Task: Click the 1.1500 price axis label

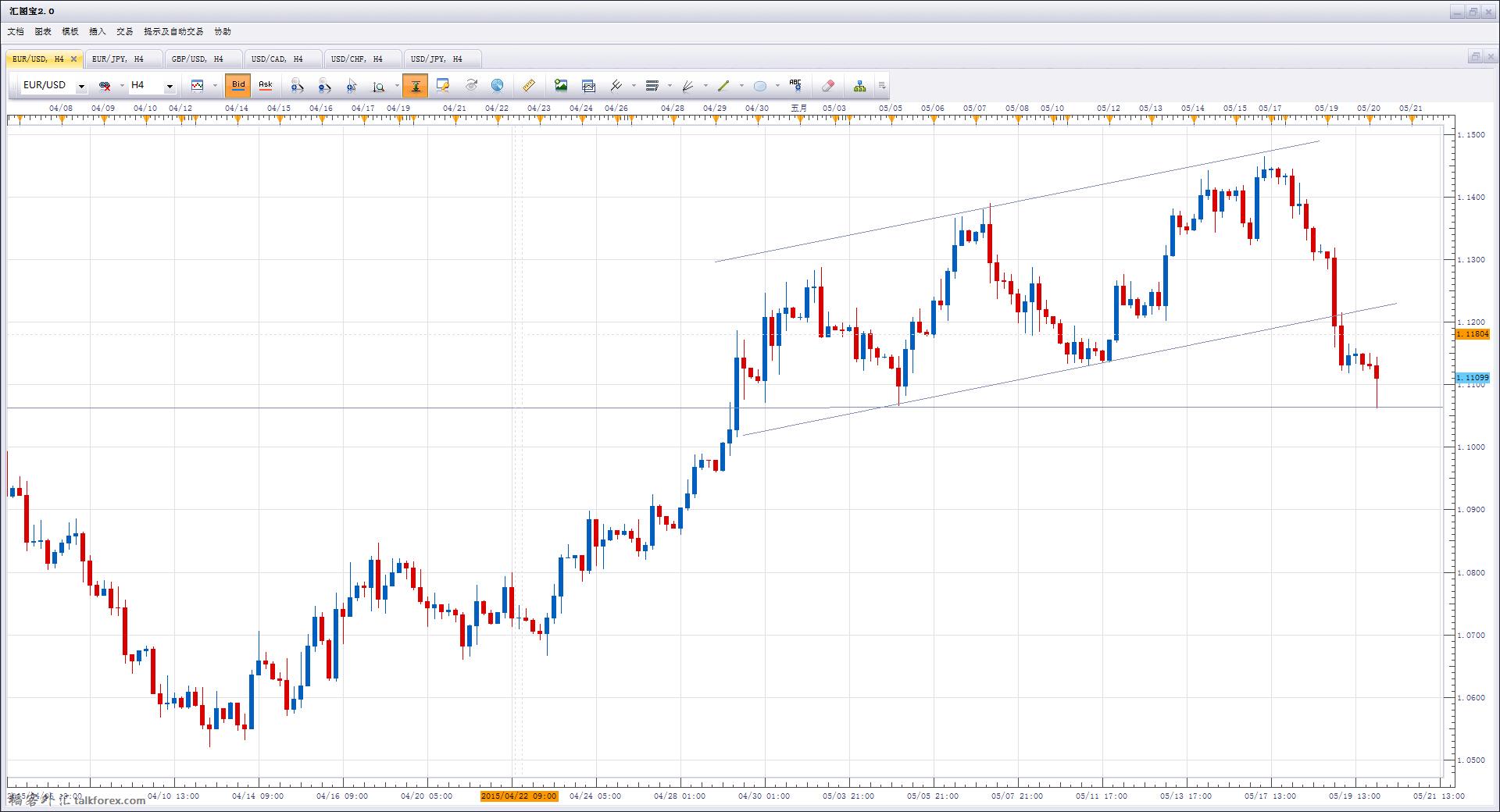Action: pos(1473,135)
